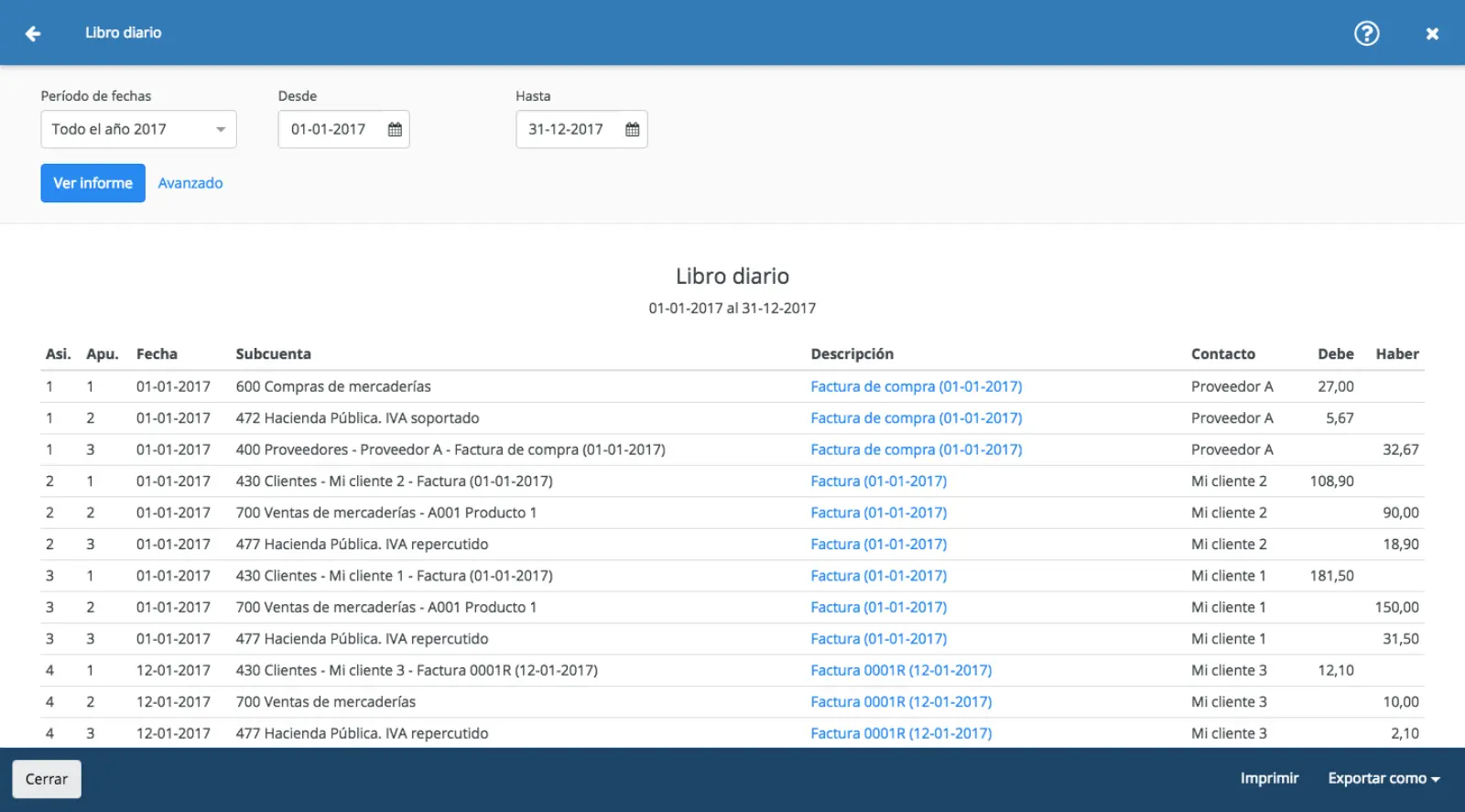Expand the Exportar como menu

(x=1384, y=778)
